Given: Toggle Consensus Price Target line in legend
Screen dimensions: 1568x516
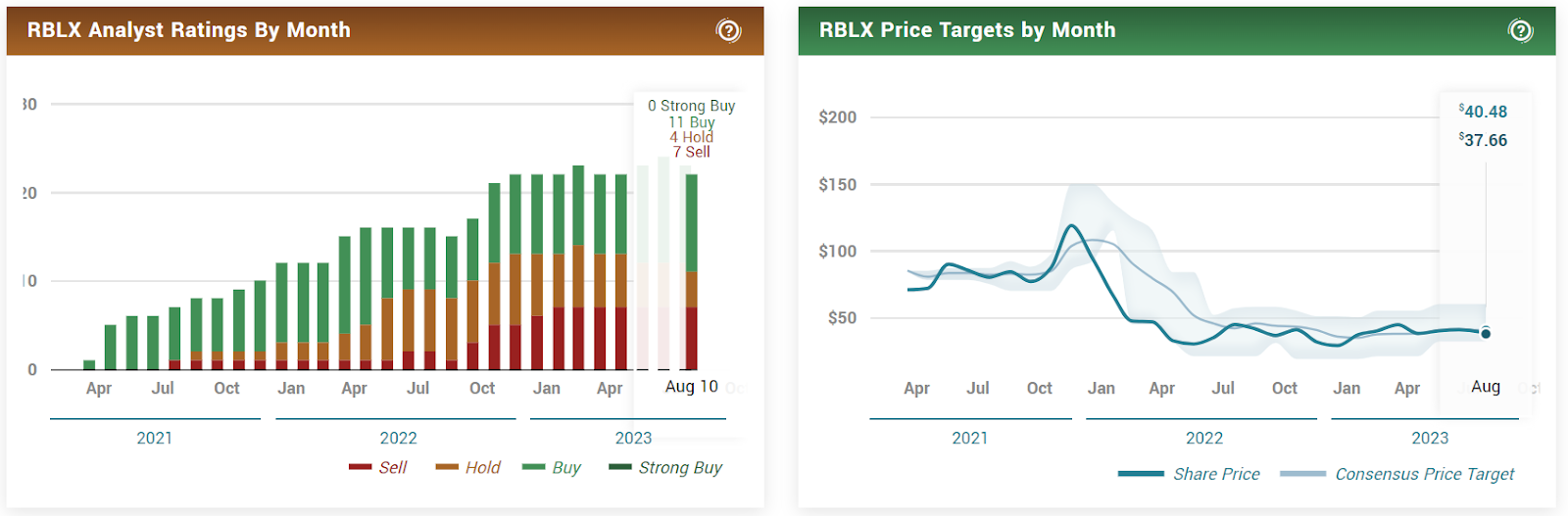Looking at the screenshot, I should (x=1396, y=474).
